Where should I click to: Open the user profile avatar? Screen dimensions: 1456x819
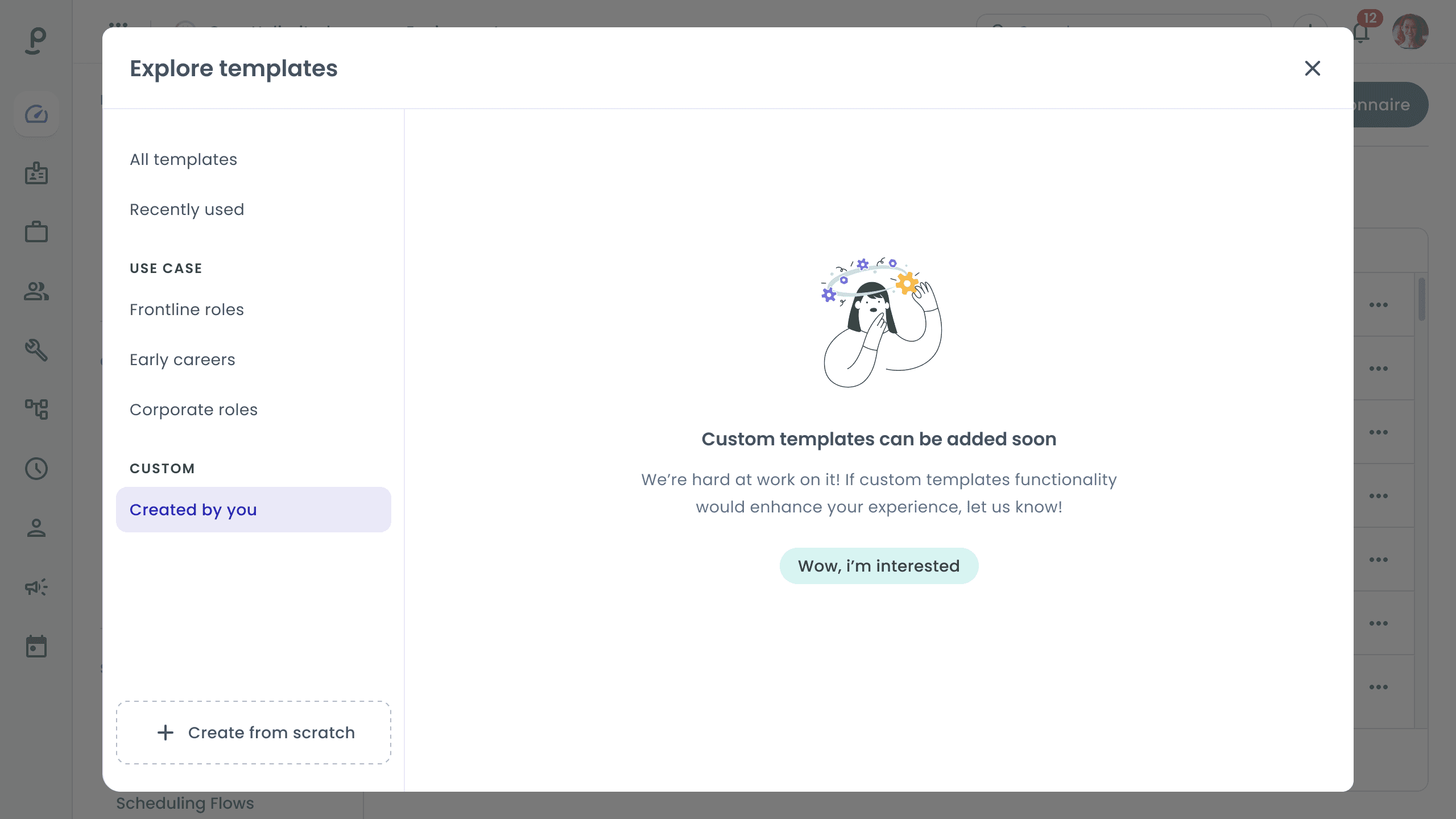click(x=1409, y=32)
